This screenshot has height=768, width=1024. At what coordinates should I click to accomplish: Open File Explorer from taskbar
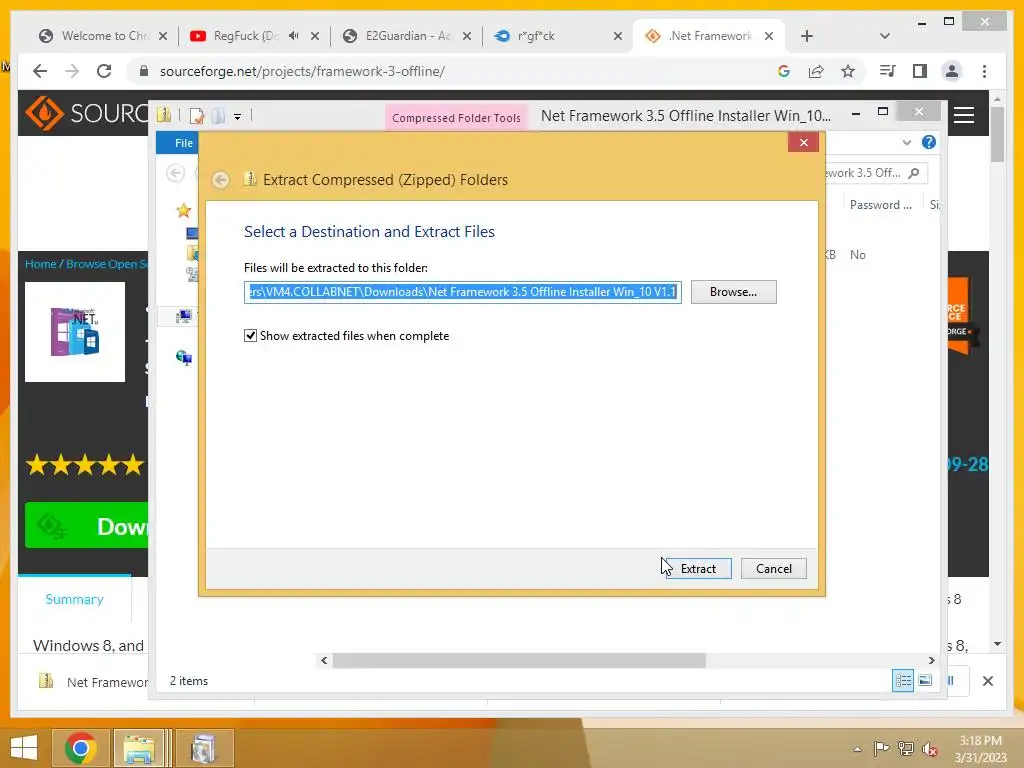pyautogui.click(x=139, y=748)
